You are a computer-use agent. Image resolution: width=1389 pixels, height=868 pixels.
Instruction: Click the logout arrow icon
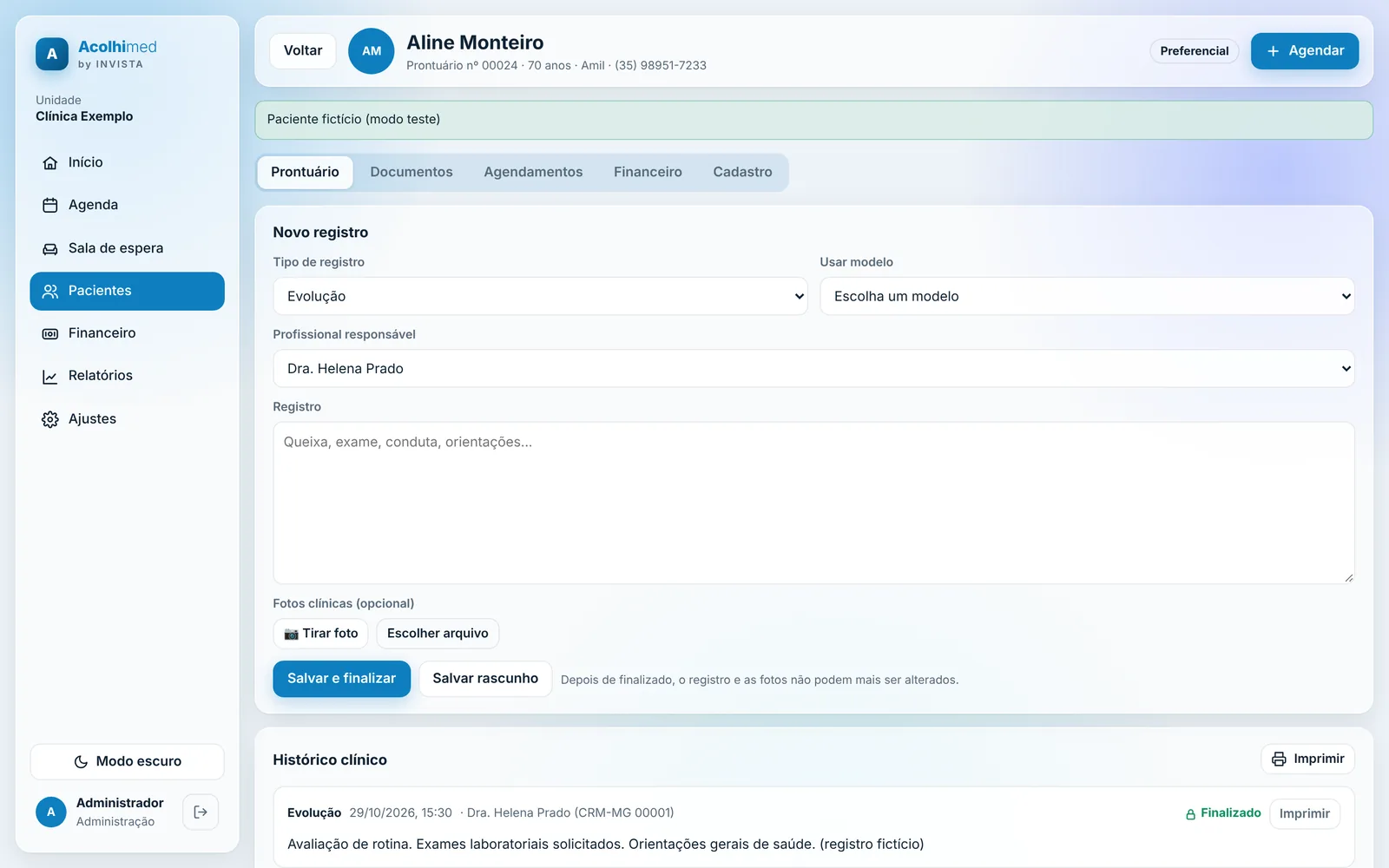[201, 812]
